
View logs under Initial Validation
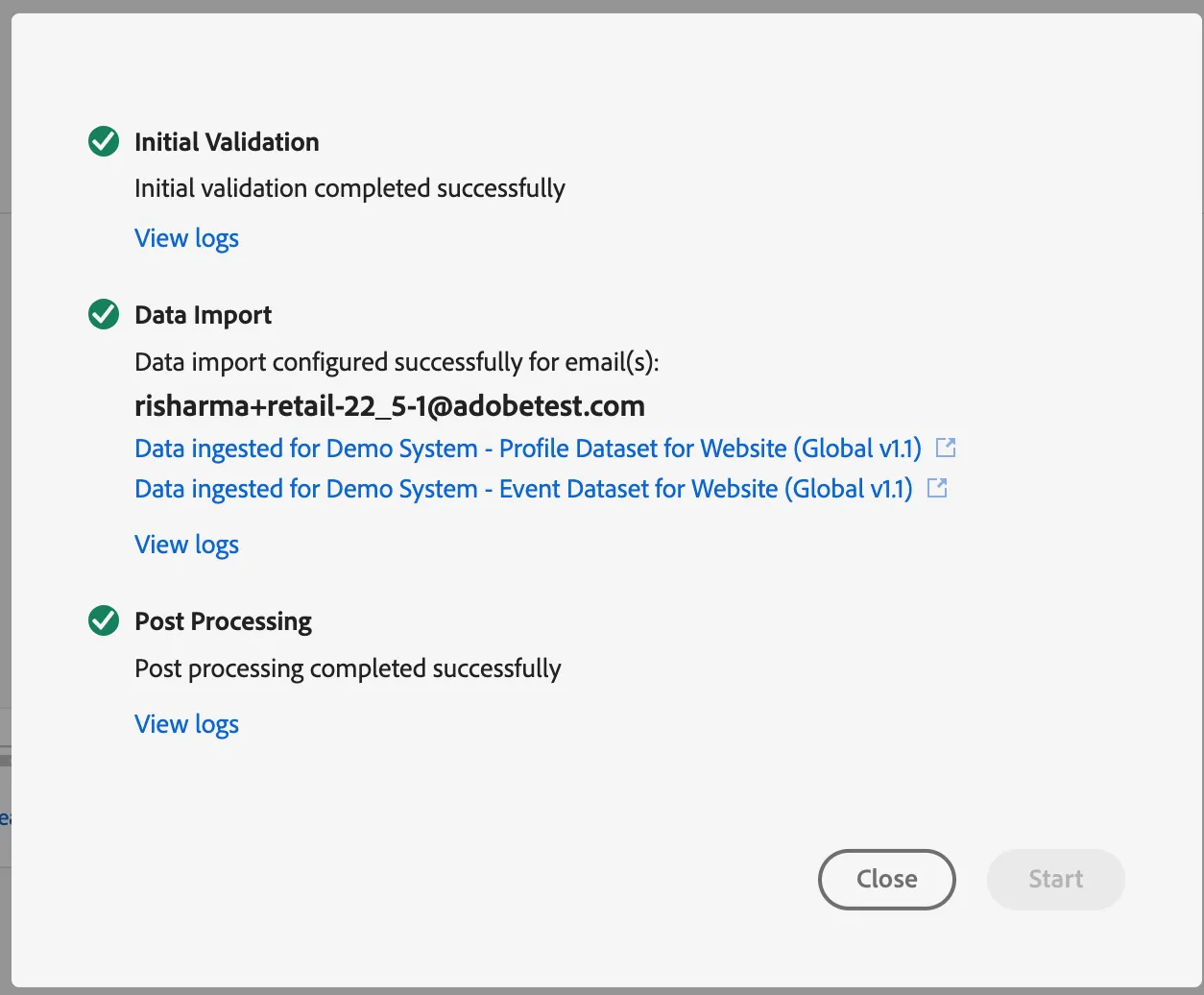click(187, 238)
